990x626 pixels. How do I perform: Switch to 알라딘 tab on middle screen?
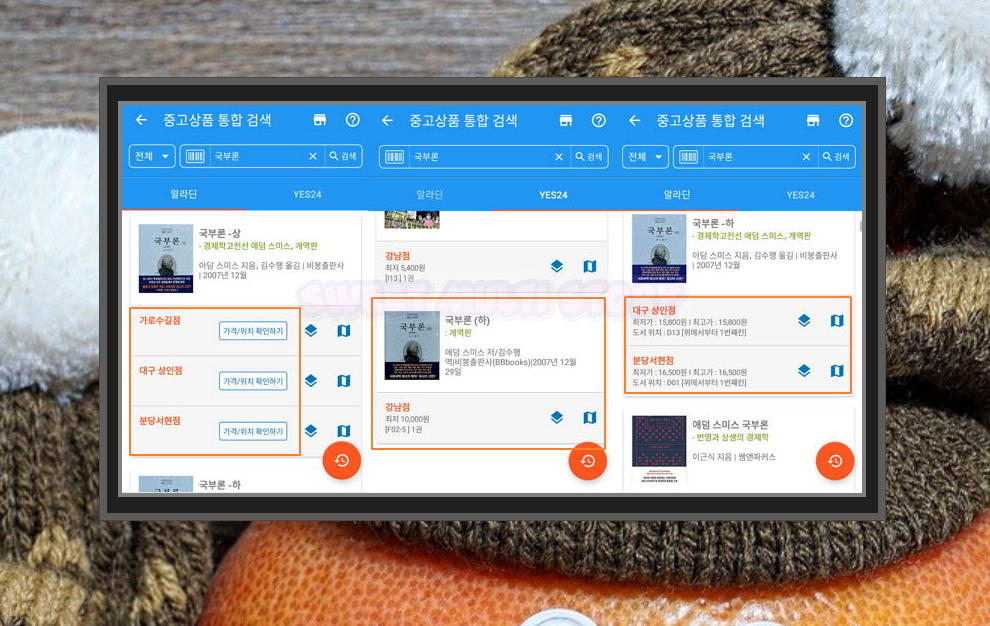(429, 195)
